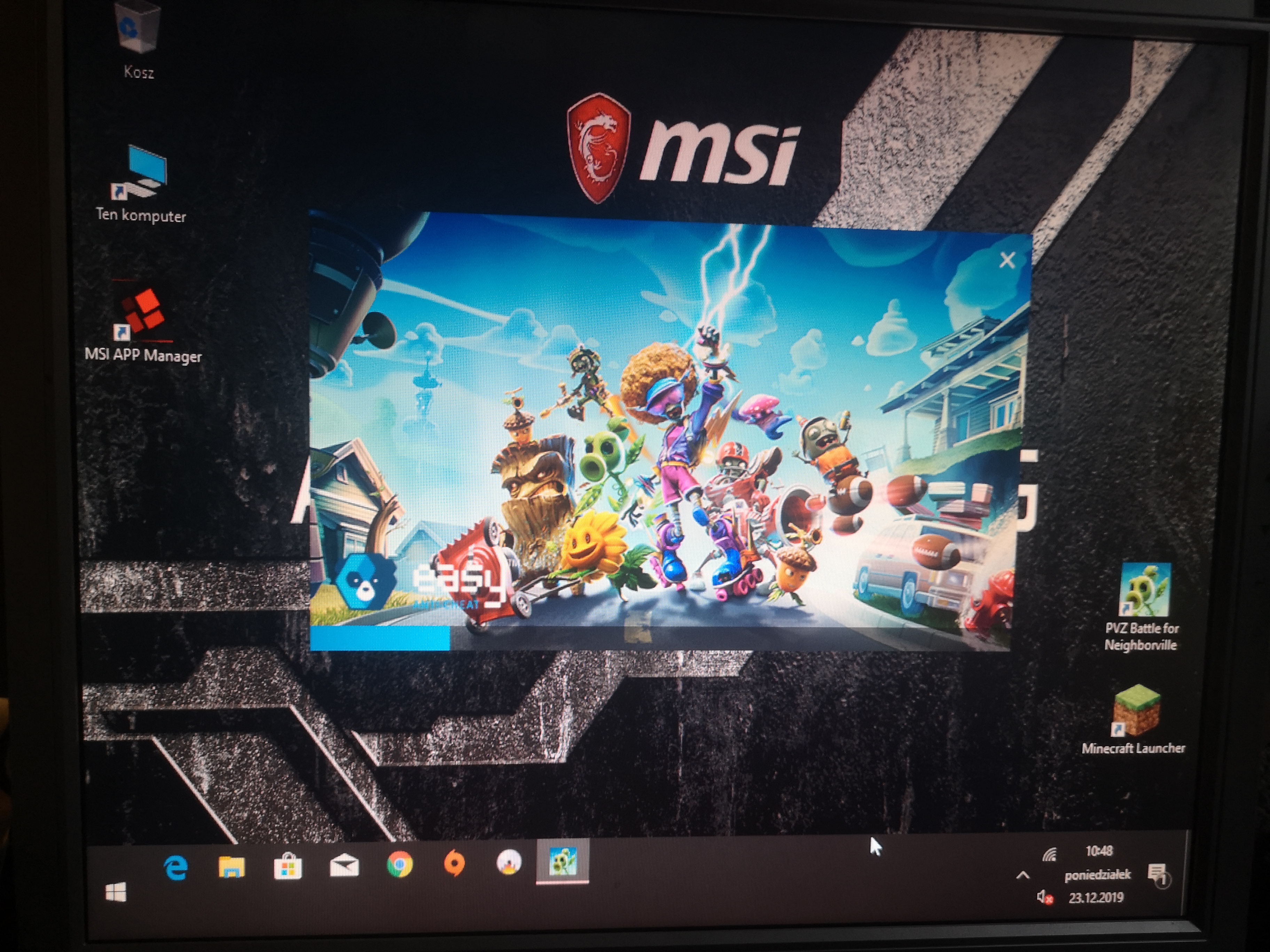Open the Wi-Fi network tray icon
1270x952 pixels.
[1050, 856]
